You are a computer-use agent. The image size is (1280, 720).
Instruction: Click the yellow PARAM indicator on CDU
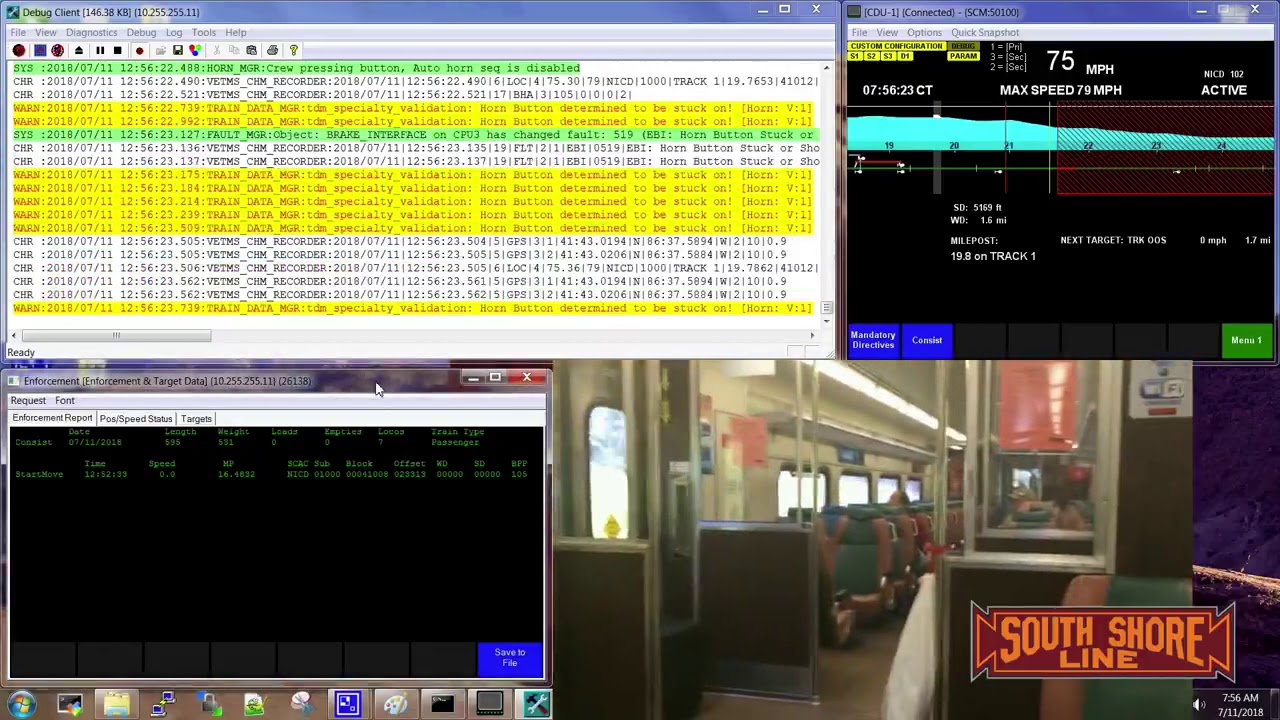(x=963, y=56)
